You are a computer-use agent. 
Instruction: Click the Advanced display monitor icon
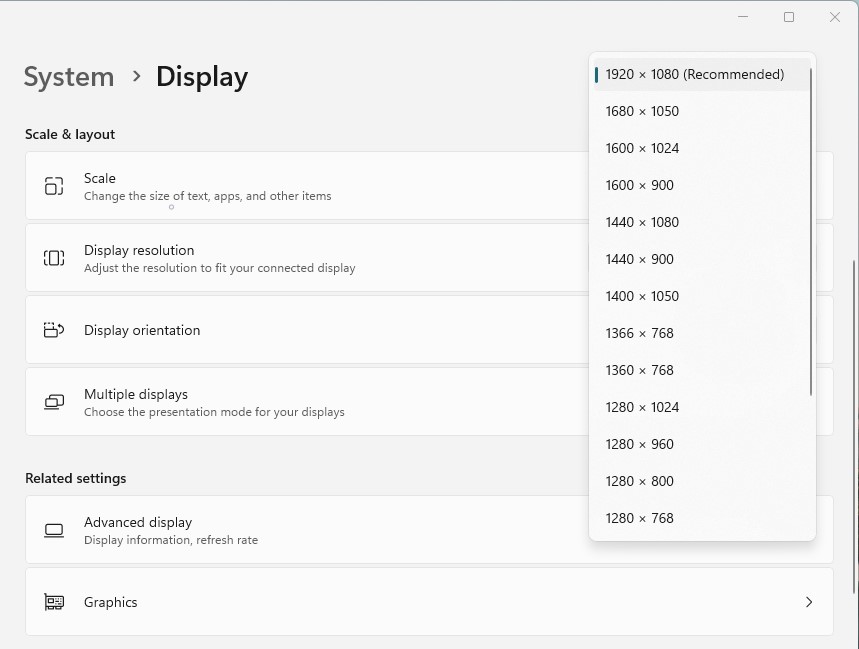pyautogui.click(x=54, y=530)
